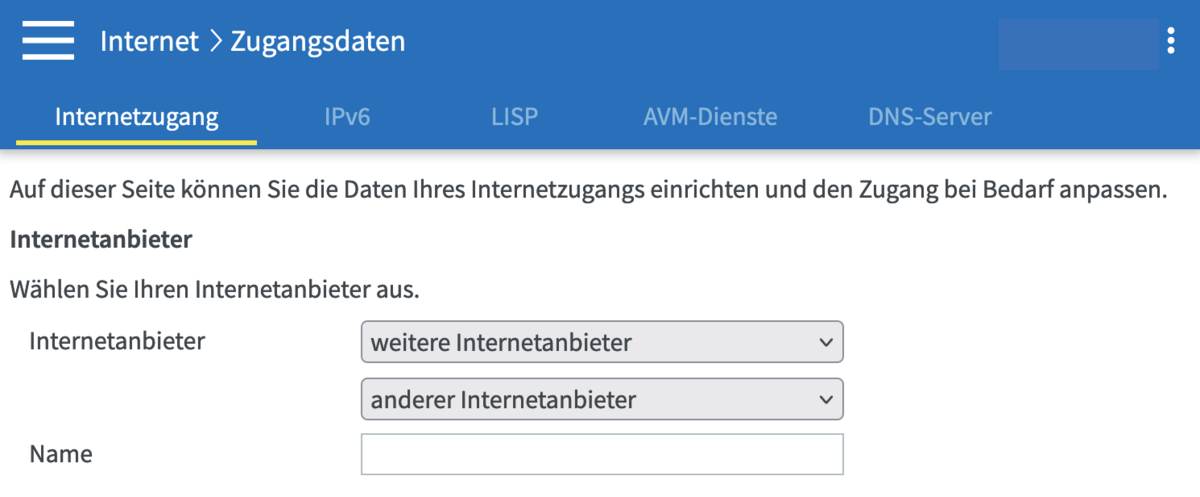Switch to the IPv6 tab
Screen dimensions: 1200x497
click(x=347, y=117)
